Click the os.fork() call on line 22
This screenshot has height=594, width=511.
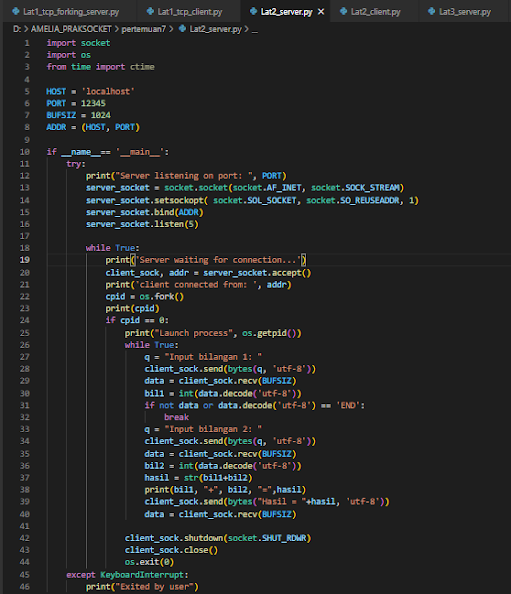click(x=162, y=296)
